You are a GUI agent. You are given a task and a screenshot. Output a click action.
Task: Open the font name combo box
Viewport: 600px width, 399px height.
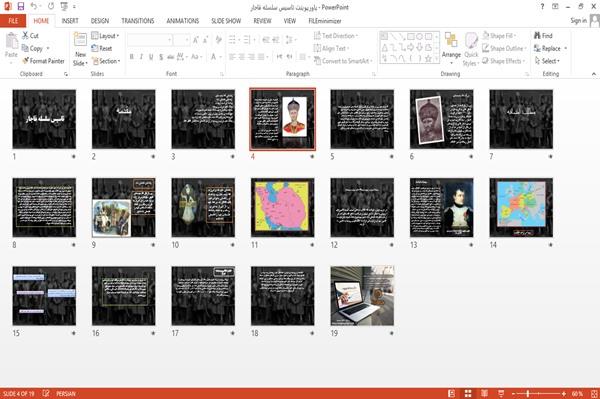tap(150, 40)
